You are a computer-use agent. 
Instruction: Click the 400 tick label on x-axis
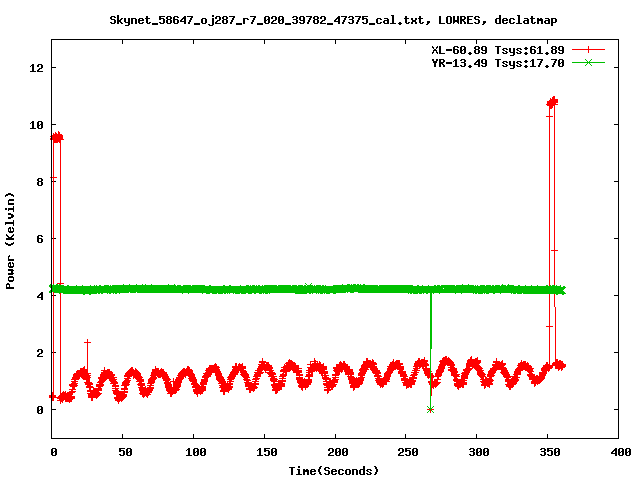tap(619, 453)
